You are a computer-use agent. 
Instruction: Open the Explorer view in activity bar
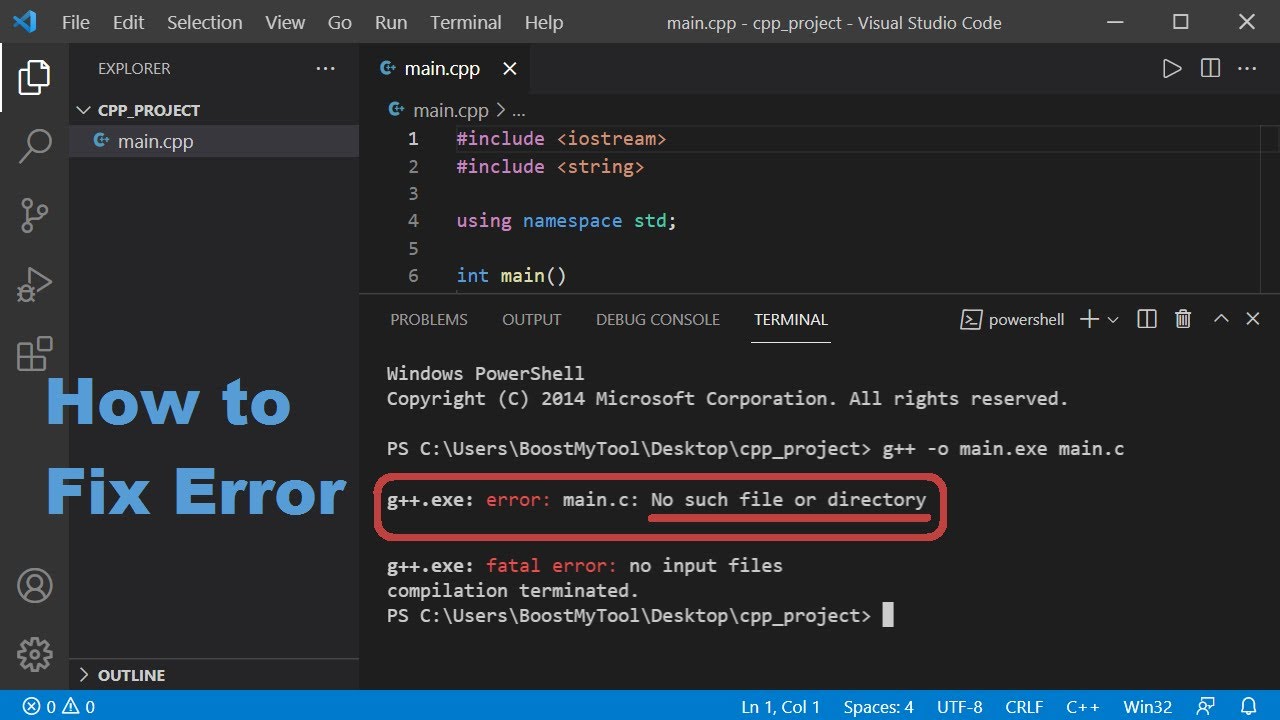click(34, 78)
